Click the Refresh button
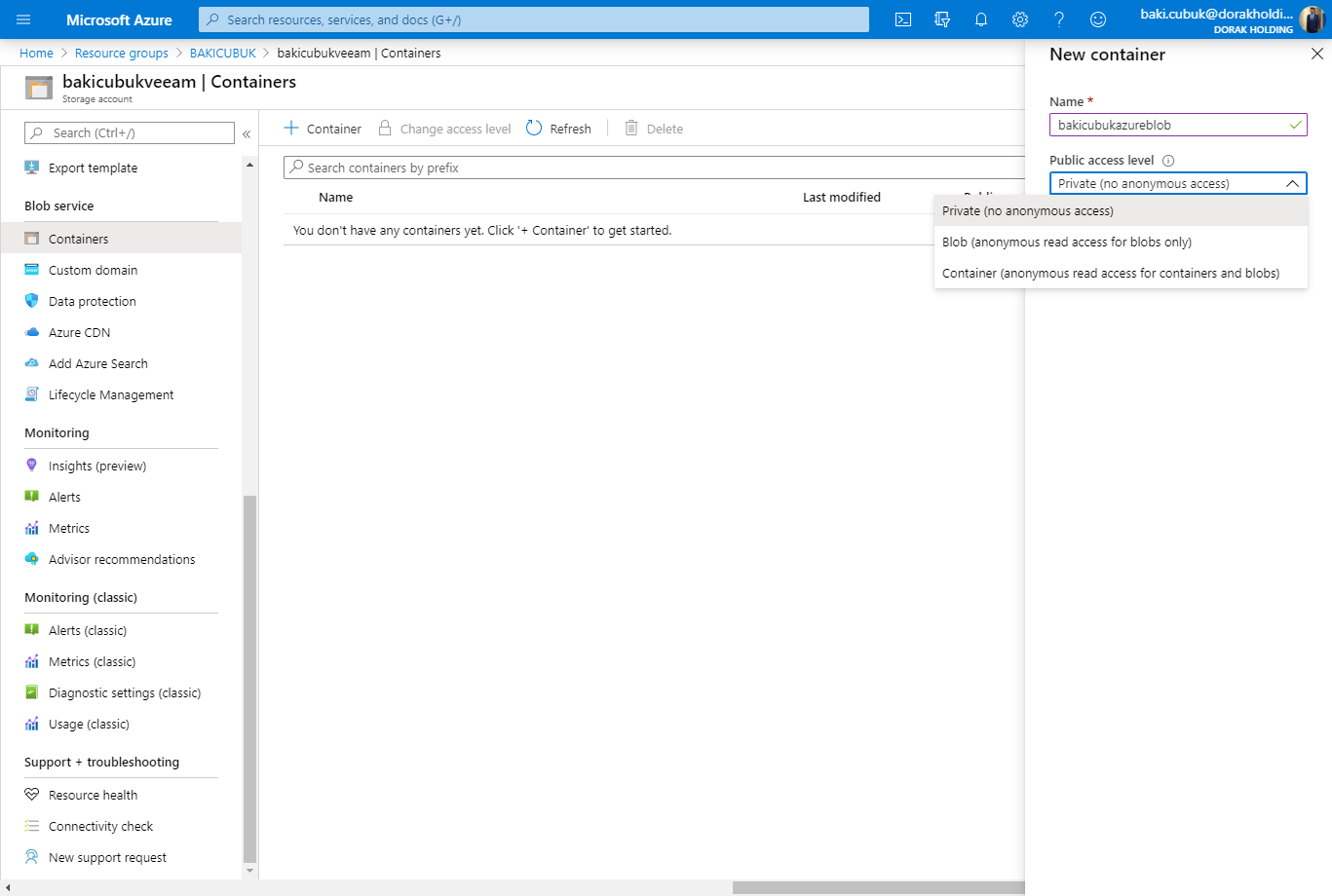This screenshot has width=1332, height=896. coord(559,129)
